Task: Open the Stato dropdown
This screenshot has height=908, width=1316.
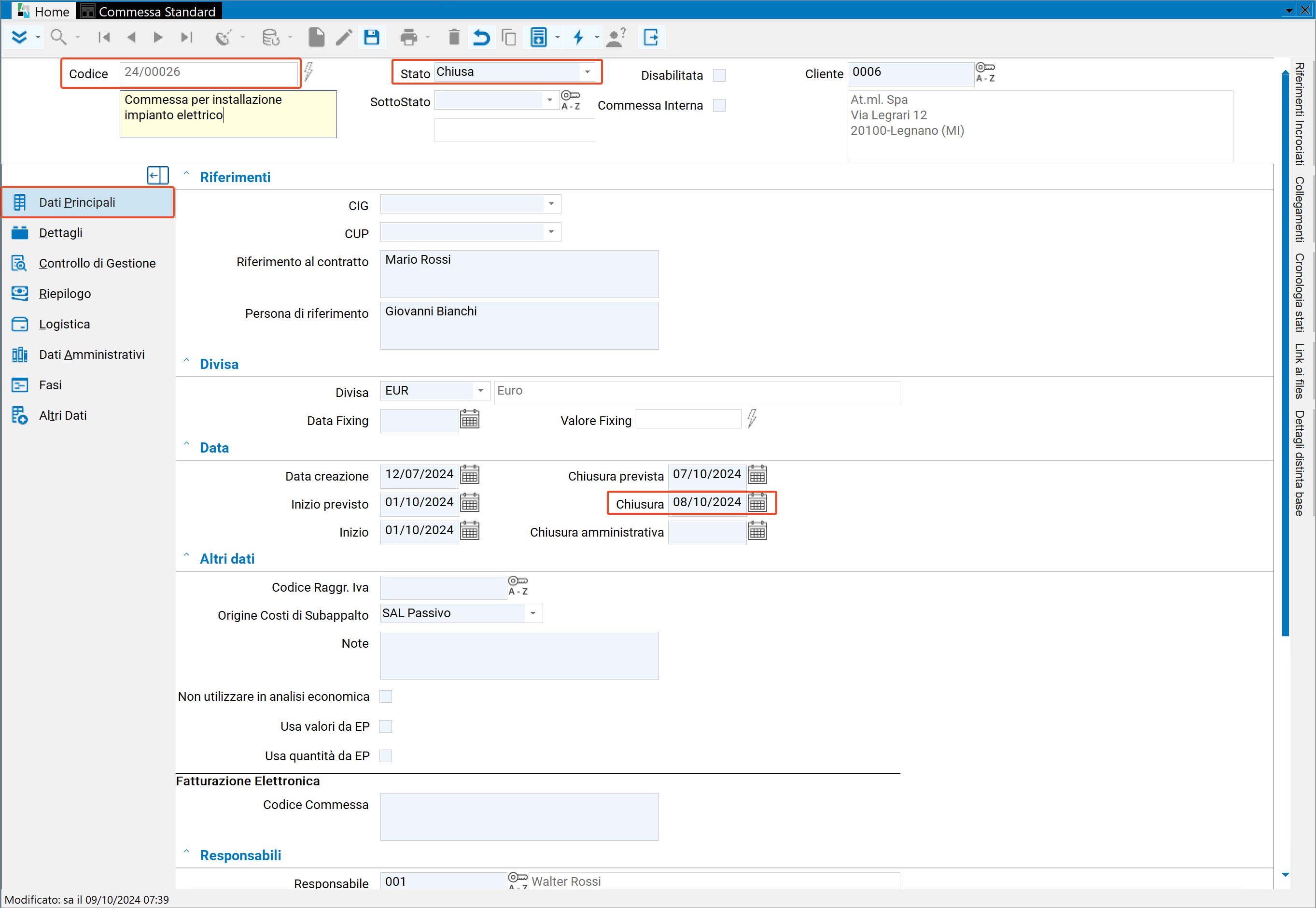Action: 588,71
